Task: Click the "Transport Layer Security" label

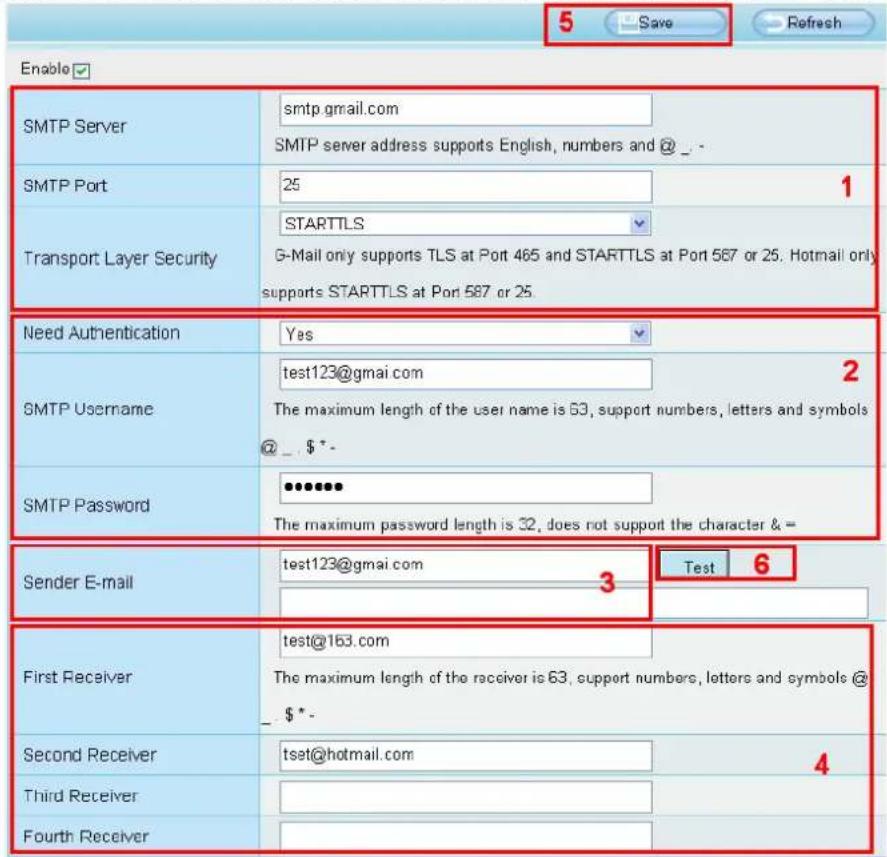Action: pos(120,259)
